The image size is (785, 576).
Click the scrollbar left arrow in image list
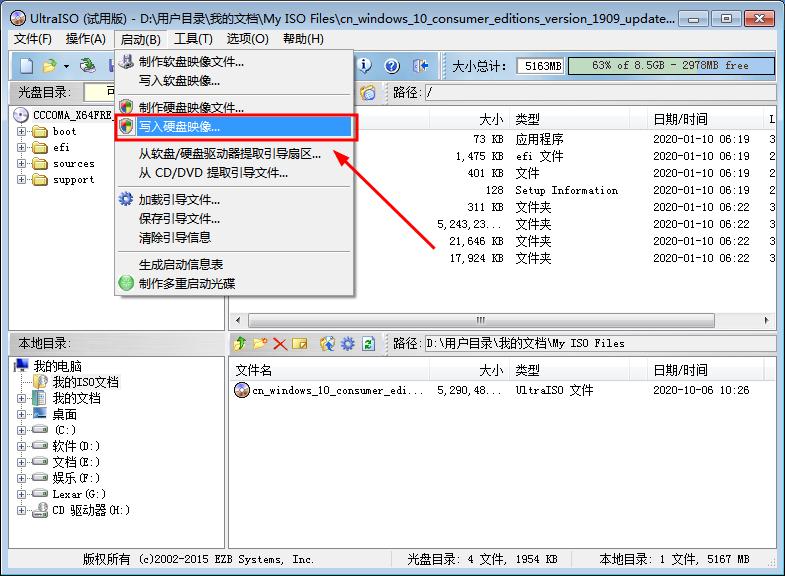point(238,320)
